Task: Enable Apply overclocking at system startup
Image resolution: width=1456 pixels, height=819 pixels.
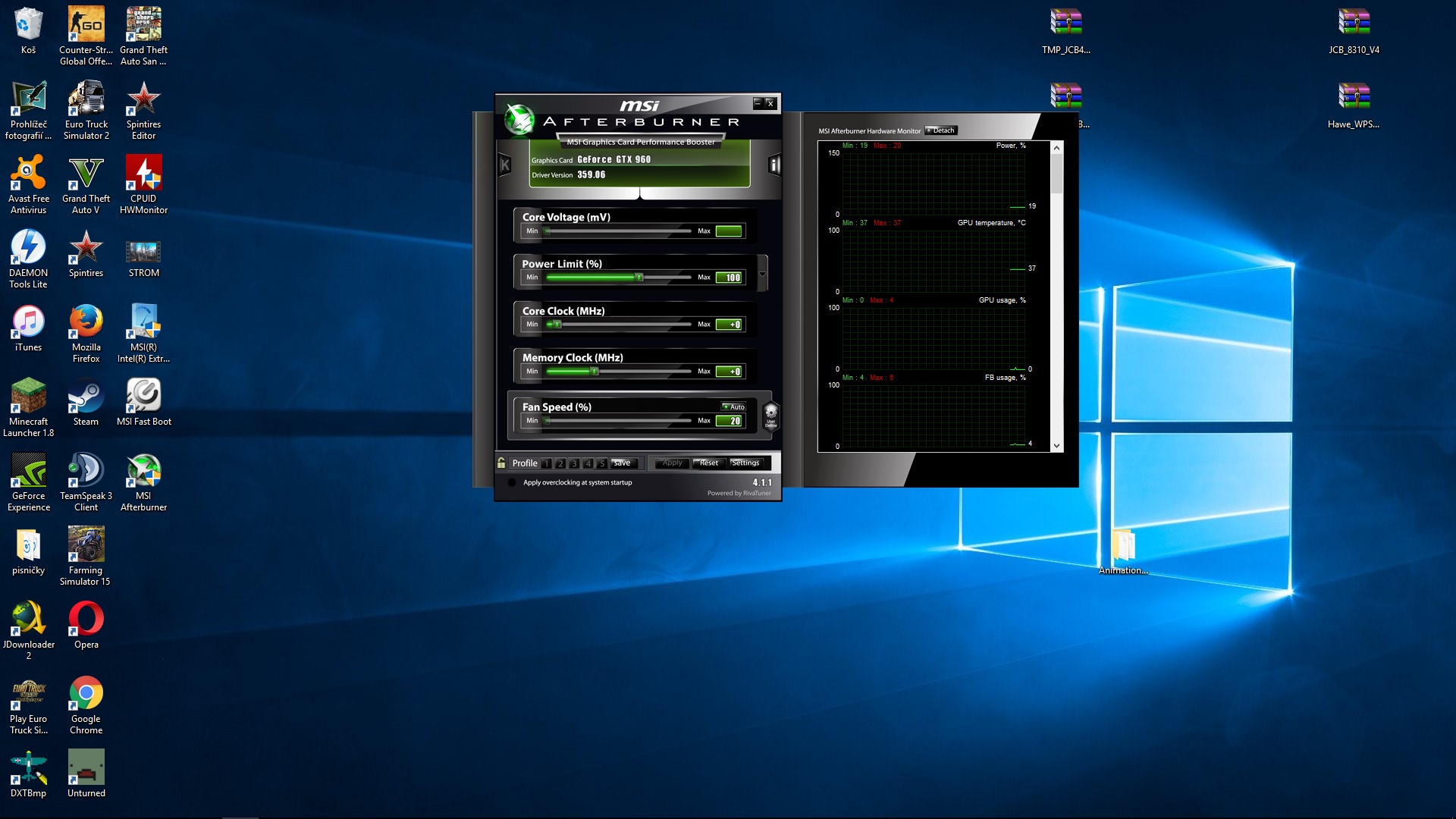Action: pyautogui.click(x=512, y=482)
